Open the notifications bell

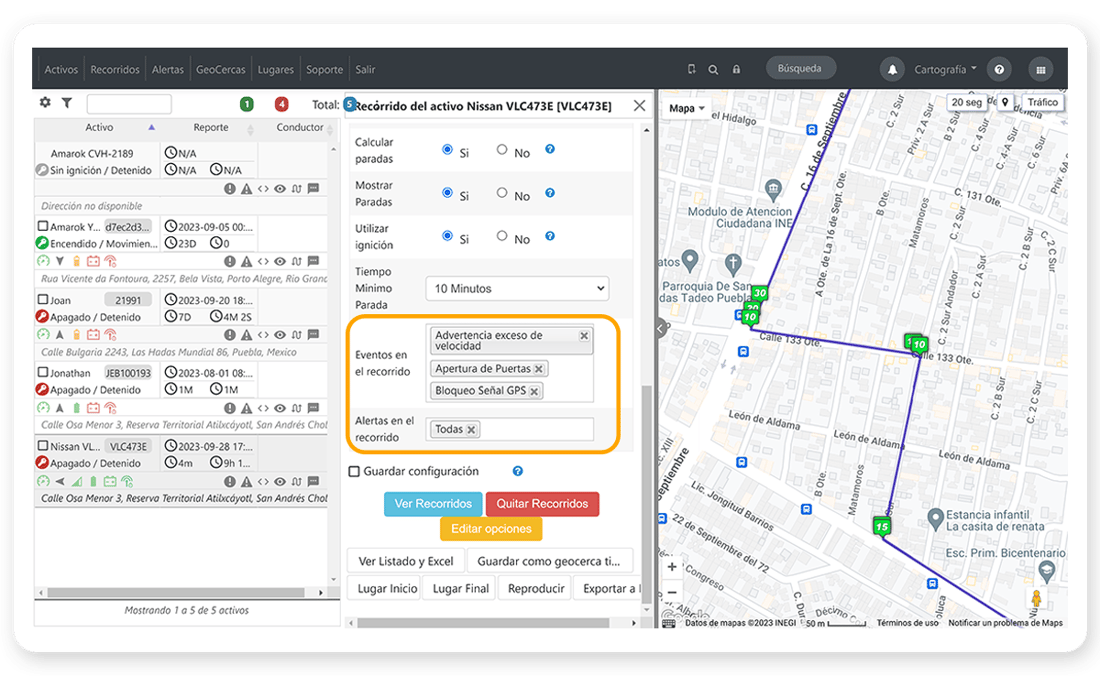(892, 69)
